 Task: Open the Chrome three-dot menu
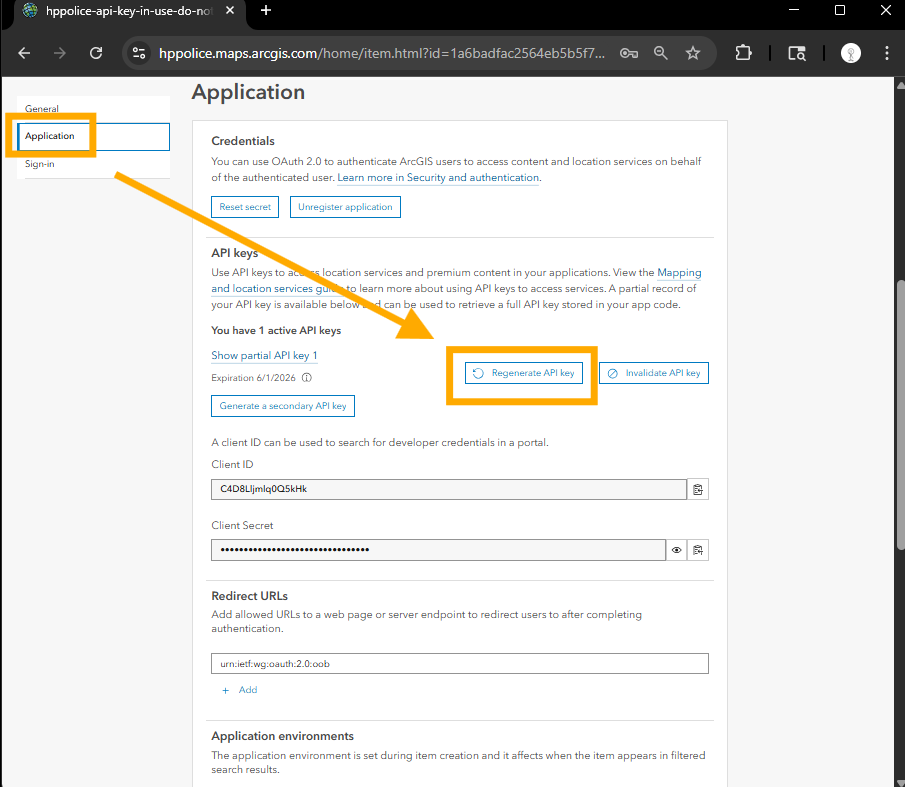click(x=887, y=53)
